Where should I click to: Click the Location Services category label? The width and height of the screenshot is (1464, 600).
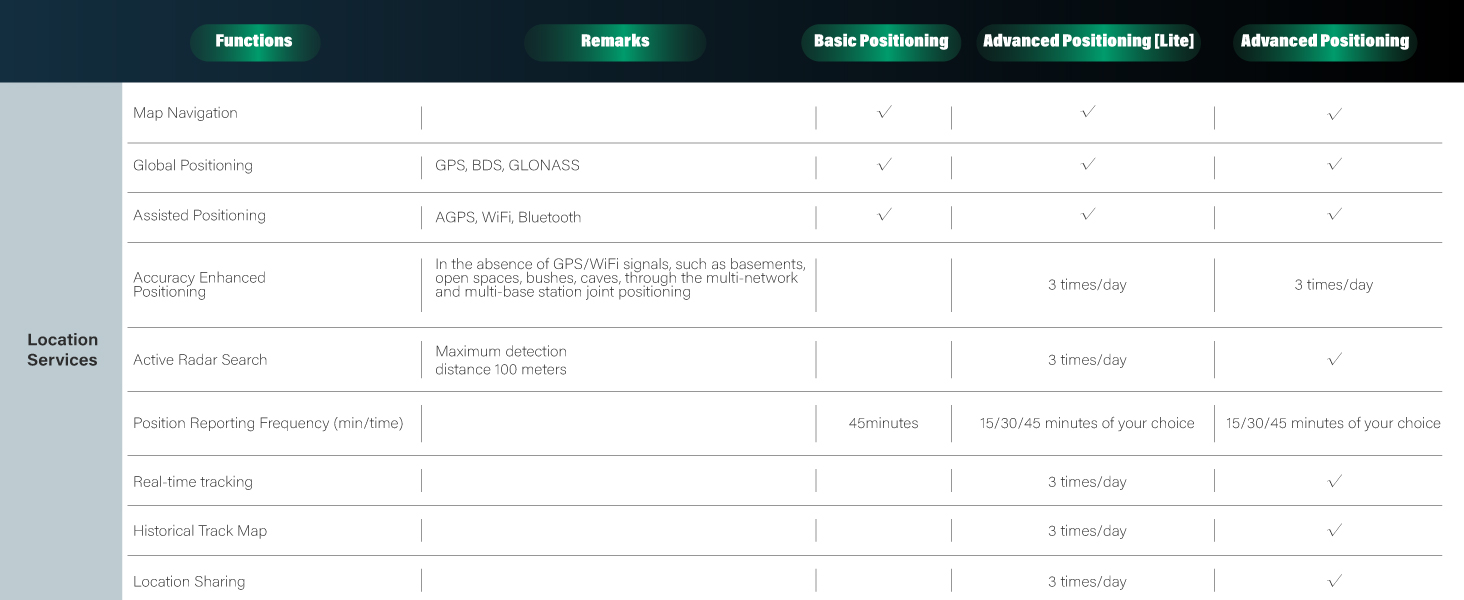62,350
